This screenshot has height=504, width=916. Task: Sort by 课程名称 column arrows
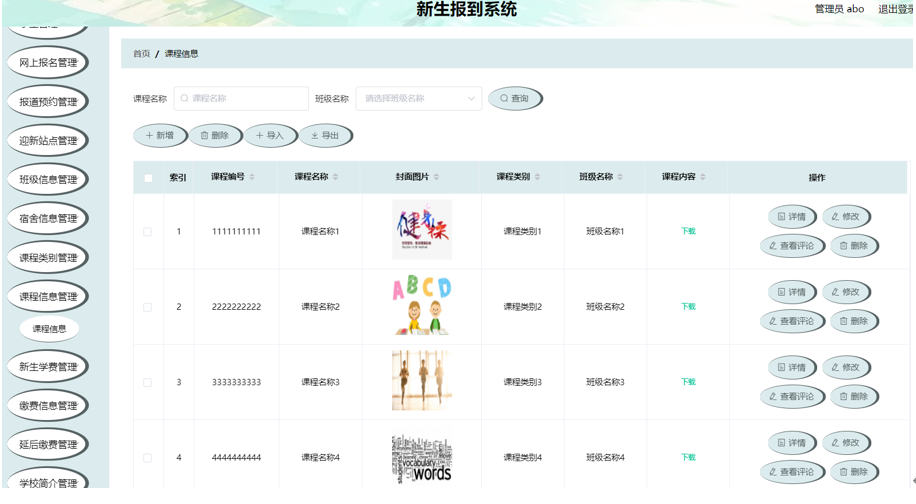(x=335, y=177)
